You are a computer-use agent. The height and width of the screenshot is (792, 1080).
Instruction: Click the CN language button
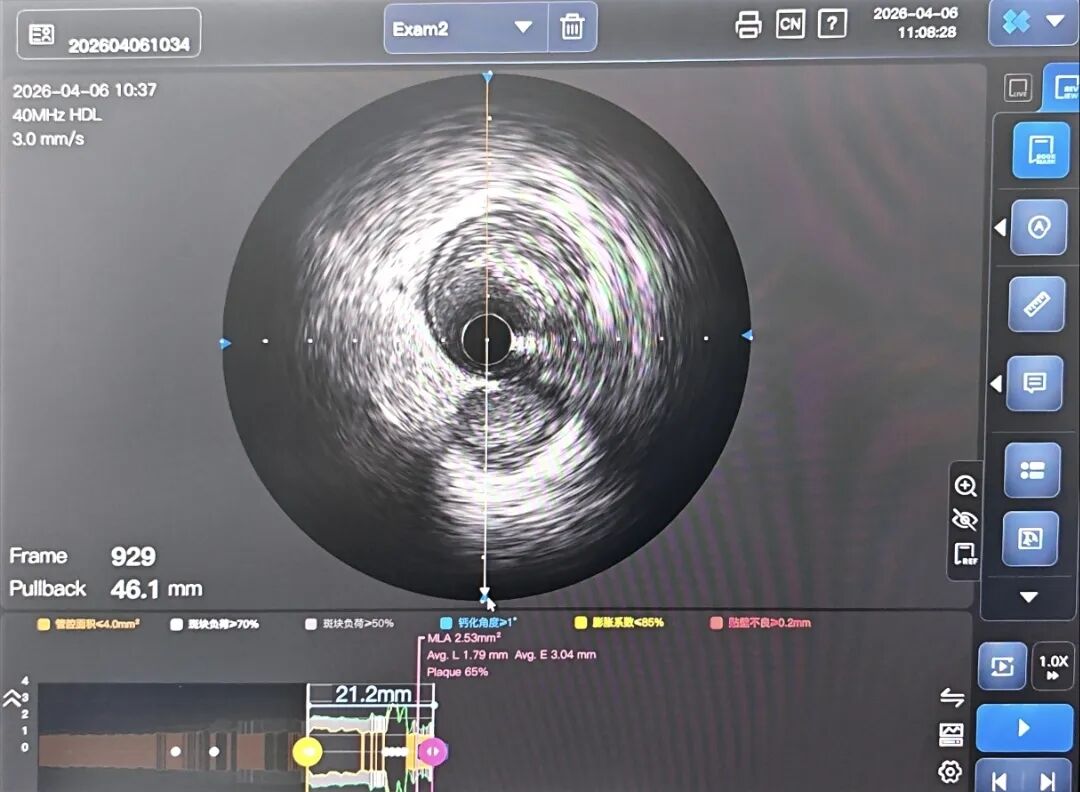790,23
